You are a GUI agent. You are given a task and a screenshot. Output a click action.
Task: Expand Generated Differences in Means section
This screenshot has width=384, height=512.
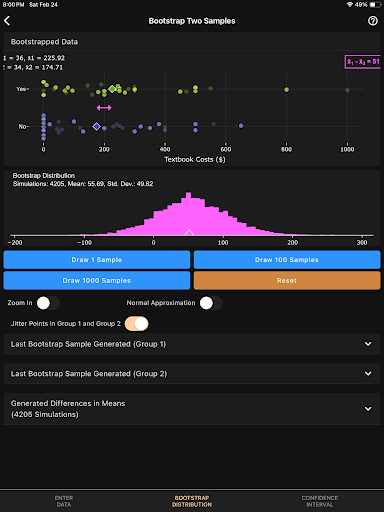pos(192,409)
